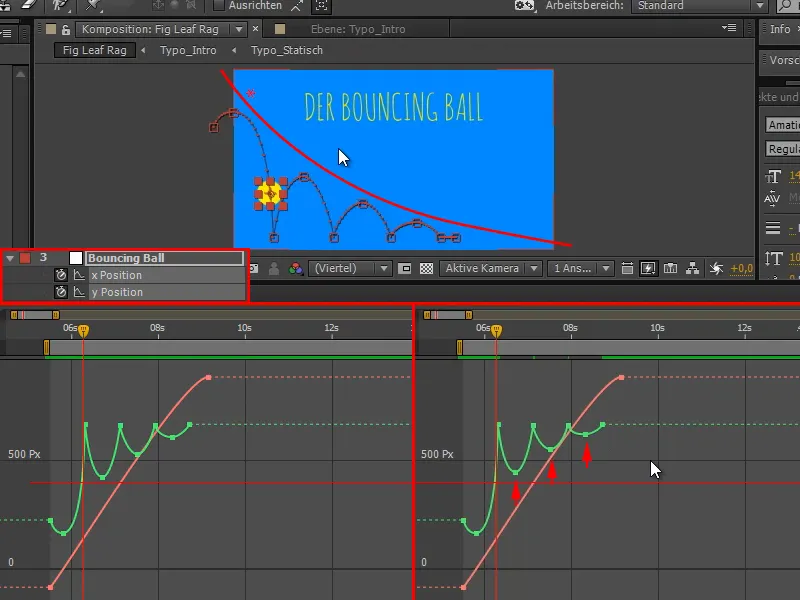Open the graph editor icon in timeline toolbar
Screen dimensions: 800x600
coord(670,268)
